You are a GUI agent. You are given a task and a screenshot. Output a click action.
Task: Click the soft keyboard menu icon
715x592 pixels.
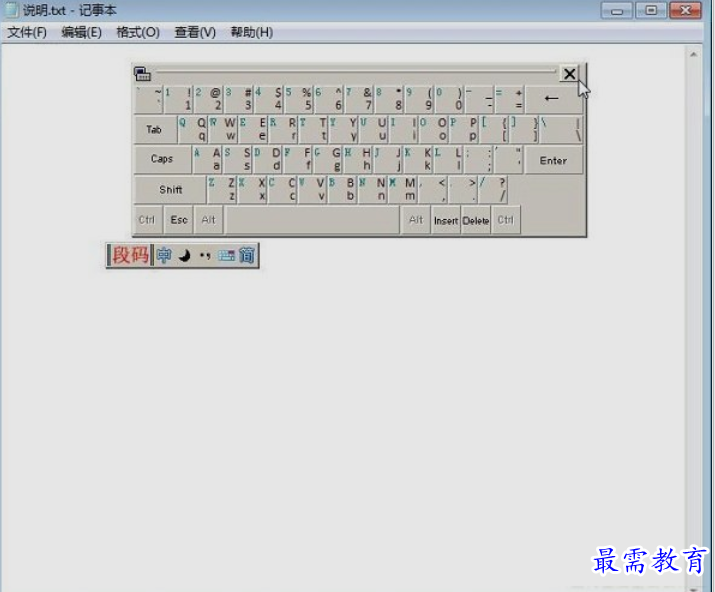coord(142,74)
